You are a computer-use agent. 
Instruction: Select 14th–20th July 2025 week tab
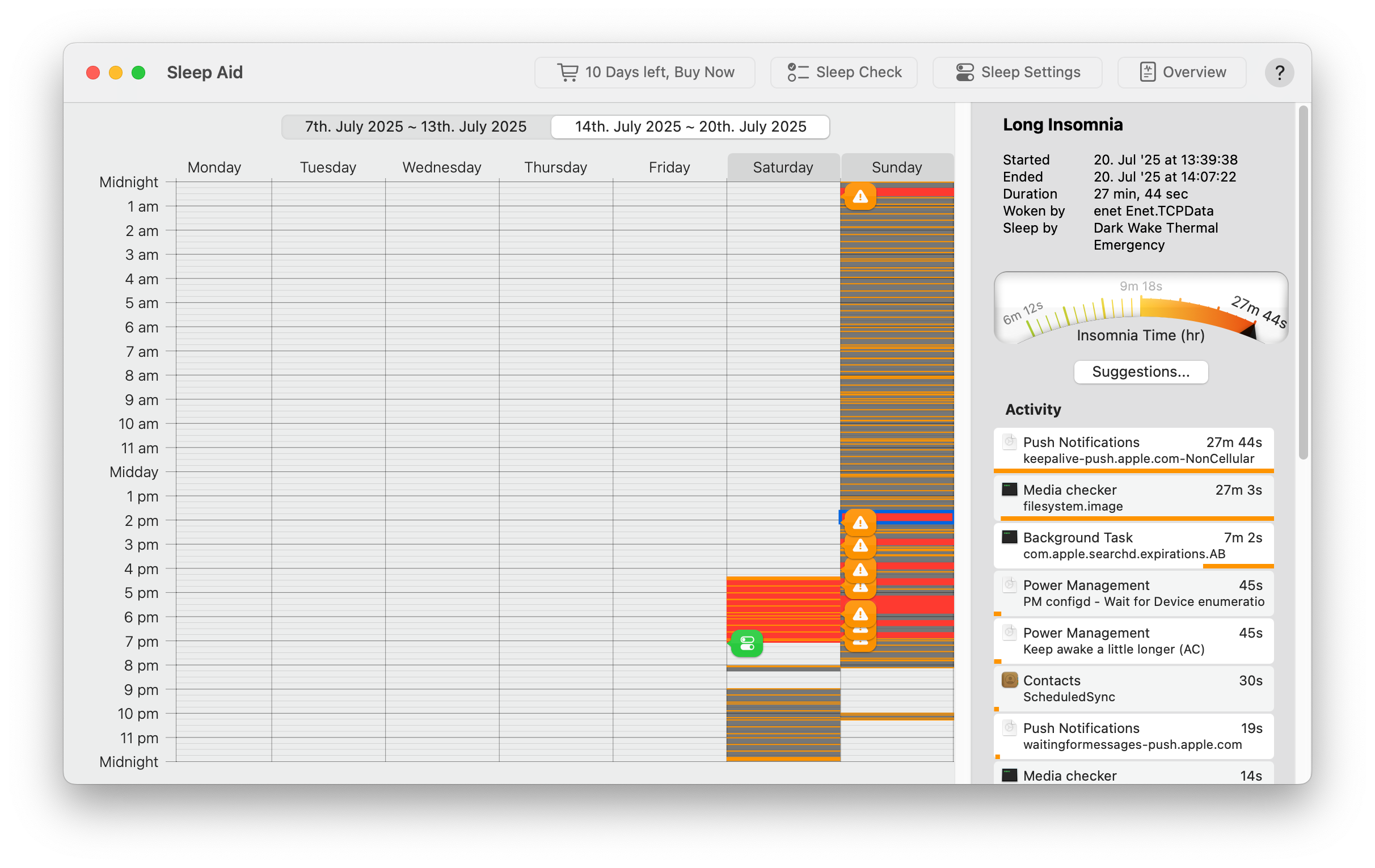[x=690, y=127]
